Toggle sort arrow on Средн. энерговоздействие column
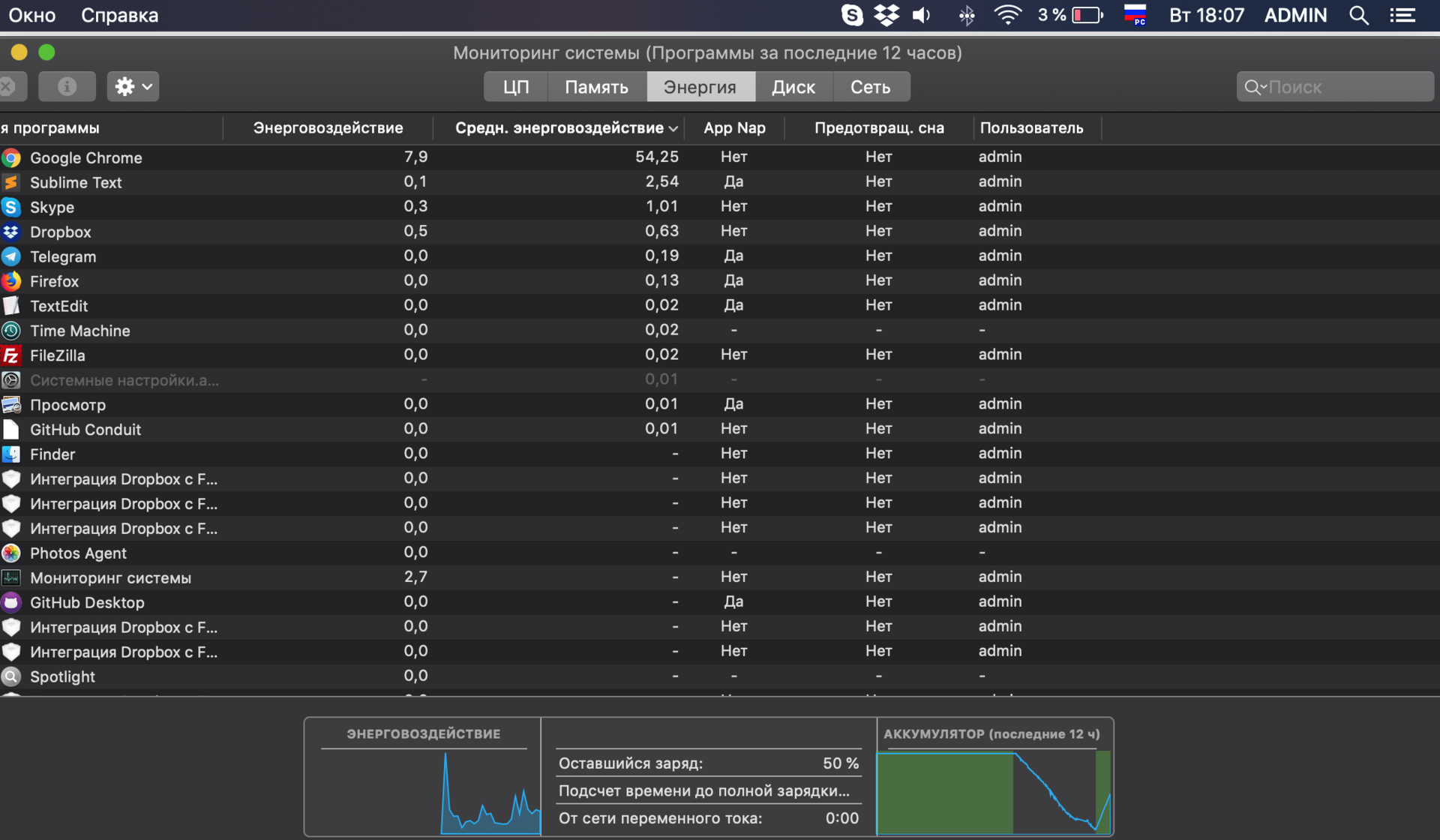Image resolution: width=1440 pixels, height=840 pixels. [673, 128]
